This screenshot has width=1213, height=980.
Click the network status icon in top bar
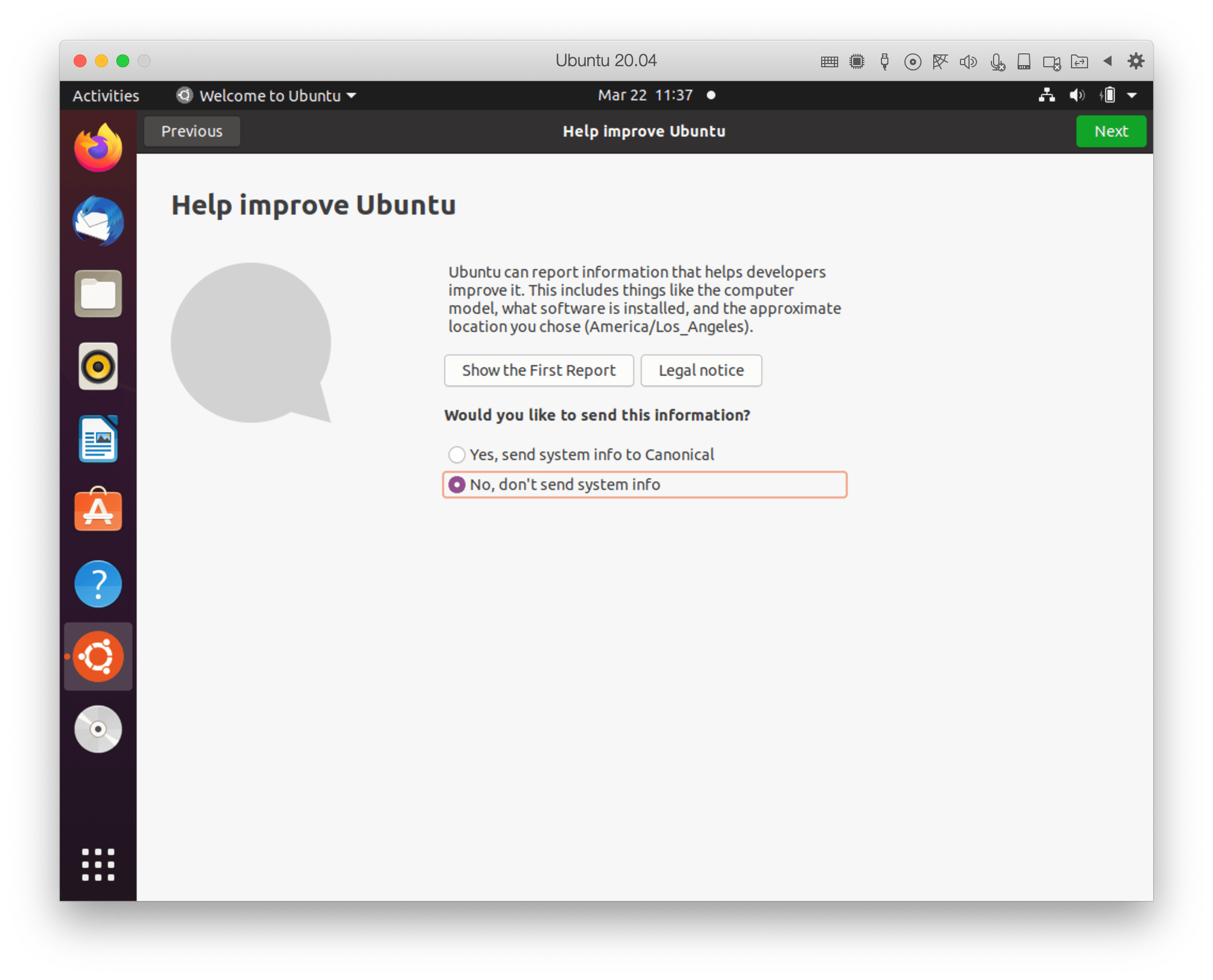(x=1046, y=95)
